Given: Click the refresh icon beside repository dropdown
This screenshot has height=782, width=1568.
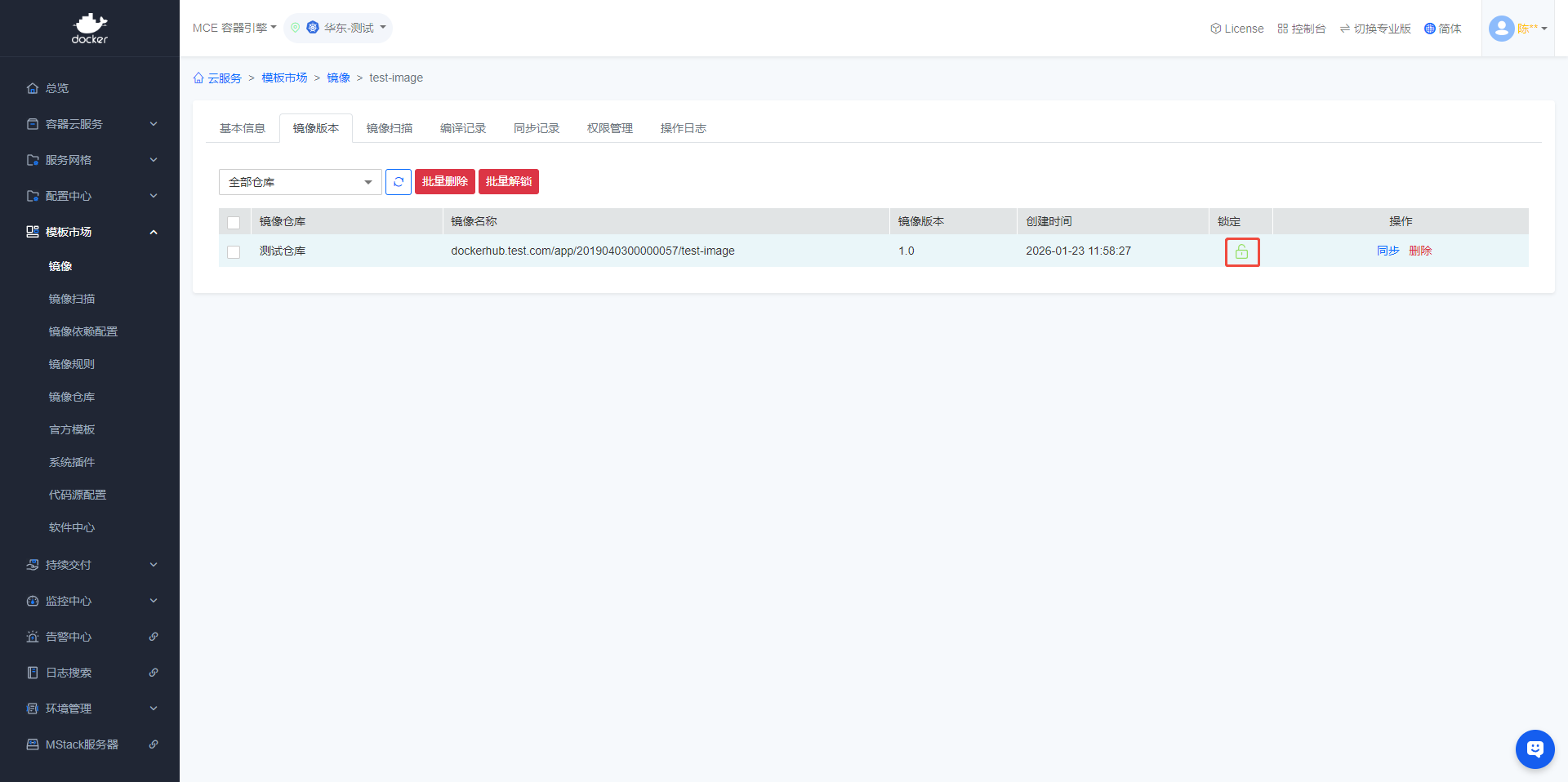Looking at the screenshot, I should tap(398, 182).
